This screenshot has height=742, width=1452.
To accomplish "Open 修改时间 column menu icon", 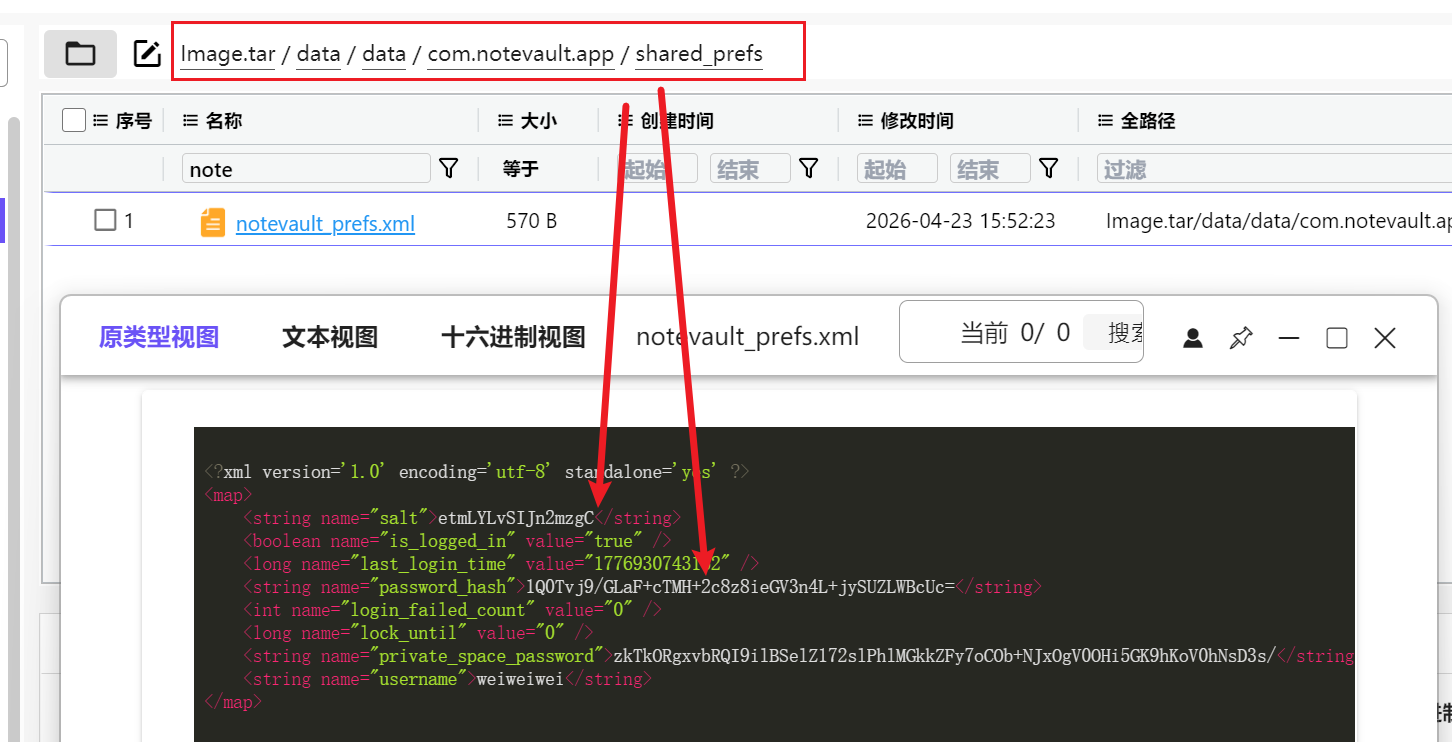I will coord(866,121).
